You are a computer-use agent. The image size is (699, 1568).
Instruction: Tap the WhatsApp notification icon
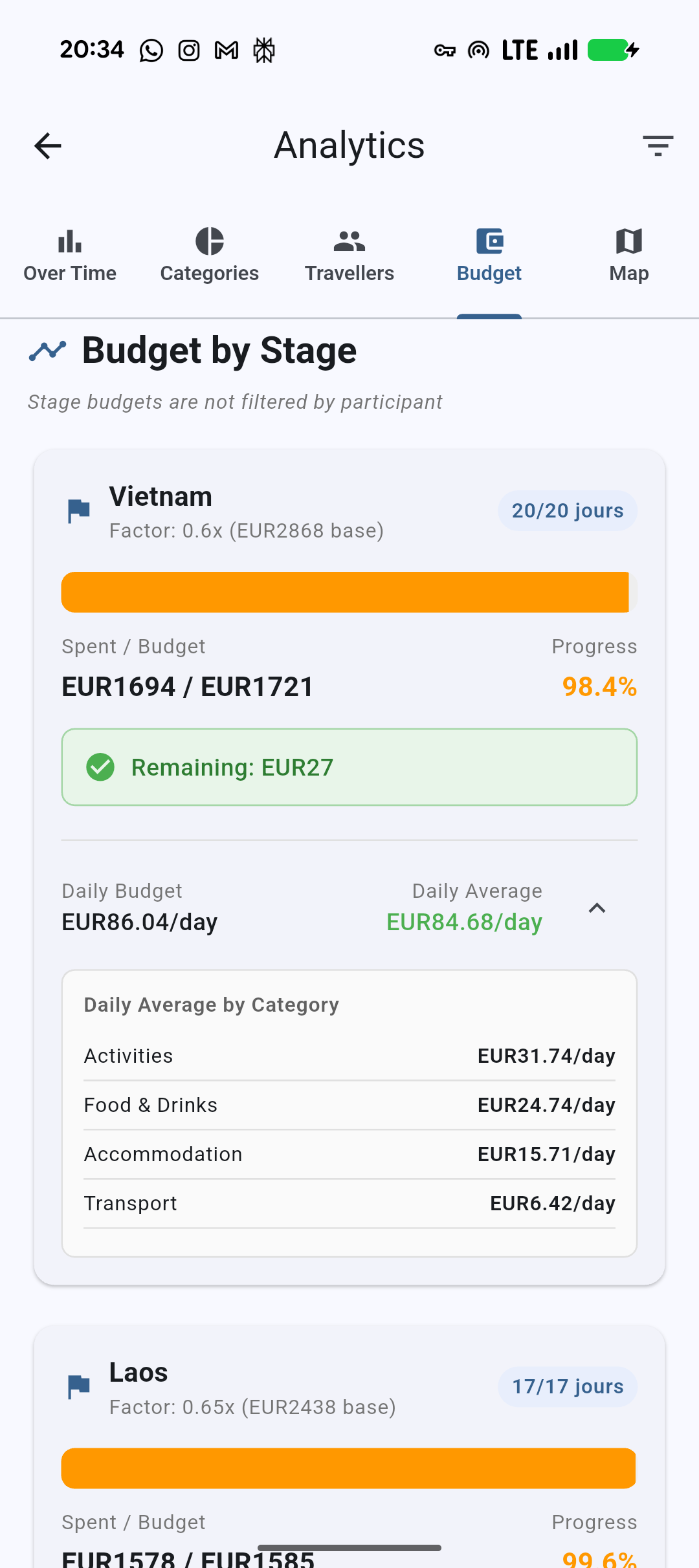point(151,50)
